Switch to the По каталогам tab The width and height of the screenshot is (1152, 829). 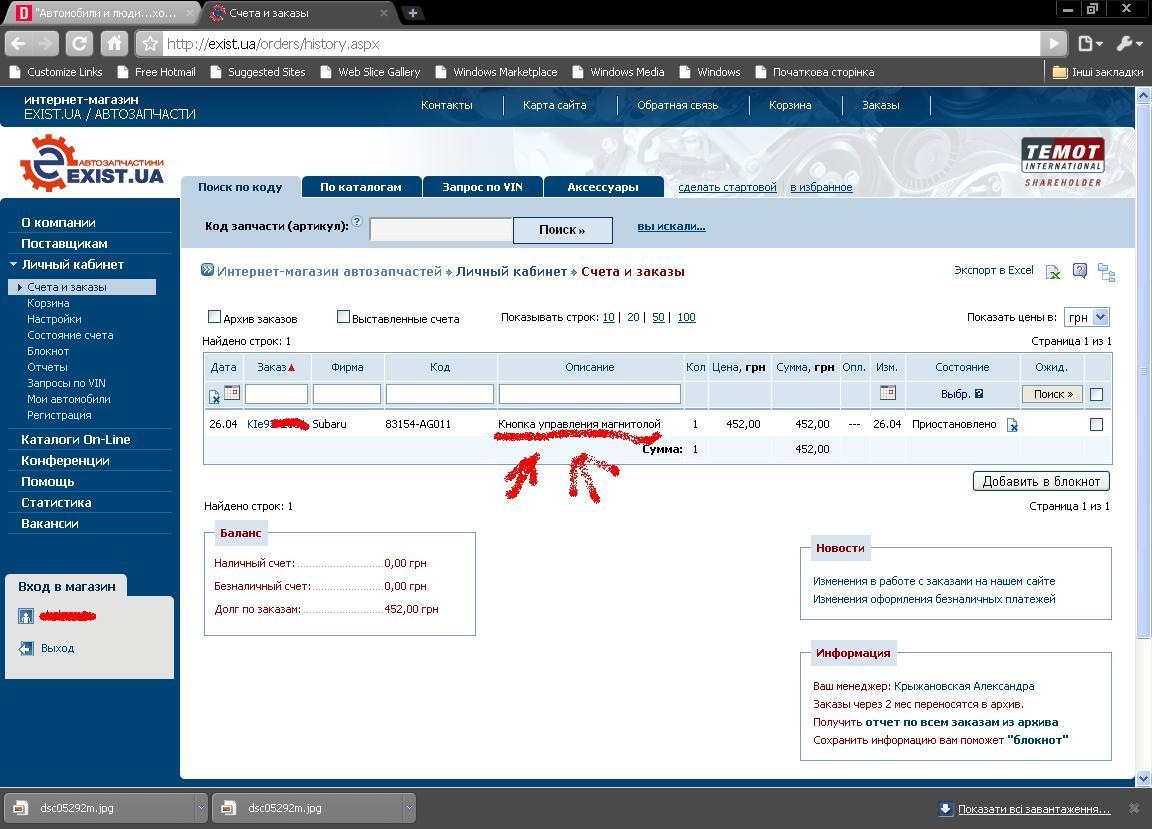pos(361,187)
